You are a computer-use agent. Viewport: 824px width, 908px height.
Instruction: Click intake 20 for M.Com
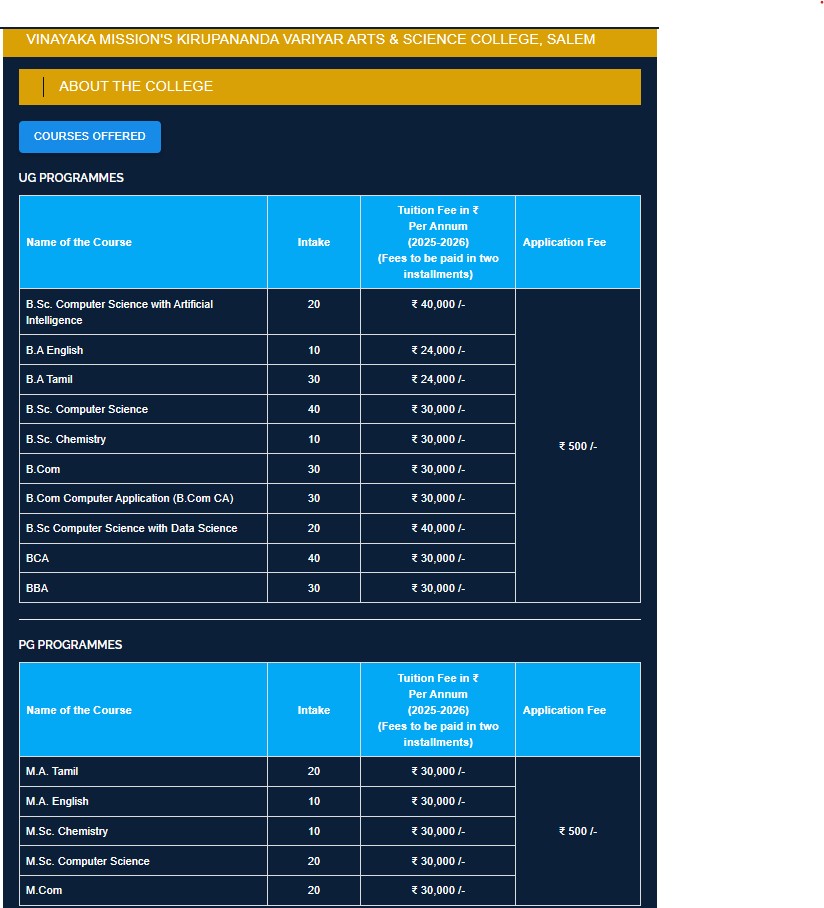pyautogui.click(x=314, y=891)
